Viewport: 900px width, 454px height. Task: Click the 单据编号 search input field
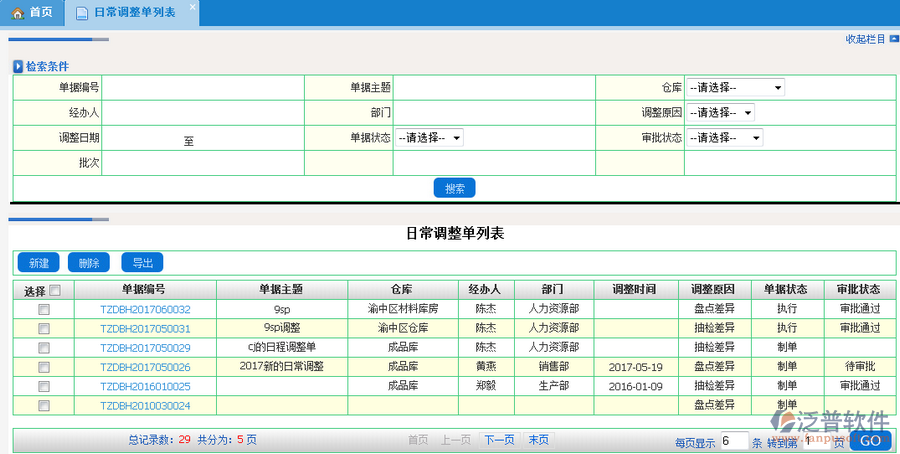(x=203, y=88)
